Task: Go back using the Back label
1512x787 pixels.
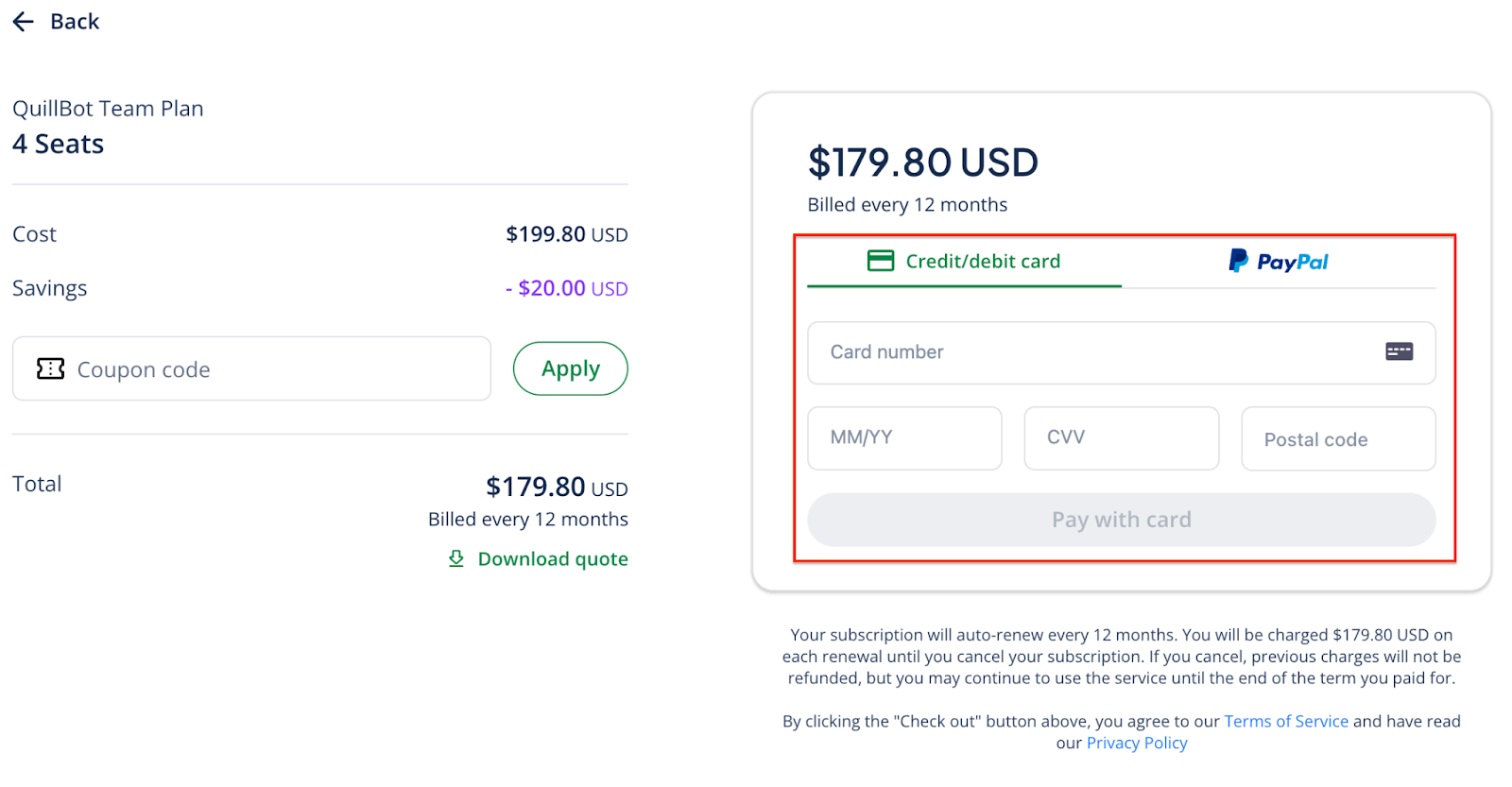Action: [75, 22]
